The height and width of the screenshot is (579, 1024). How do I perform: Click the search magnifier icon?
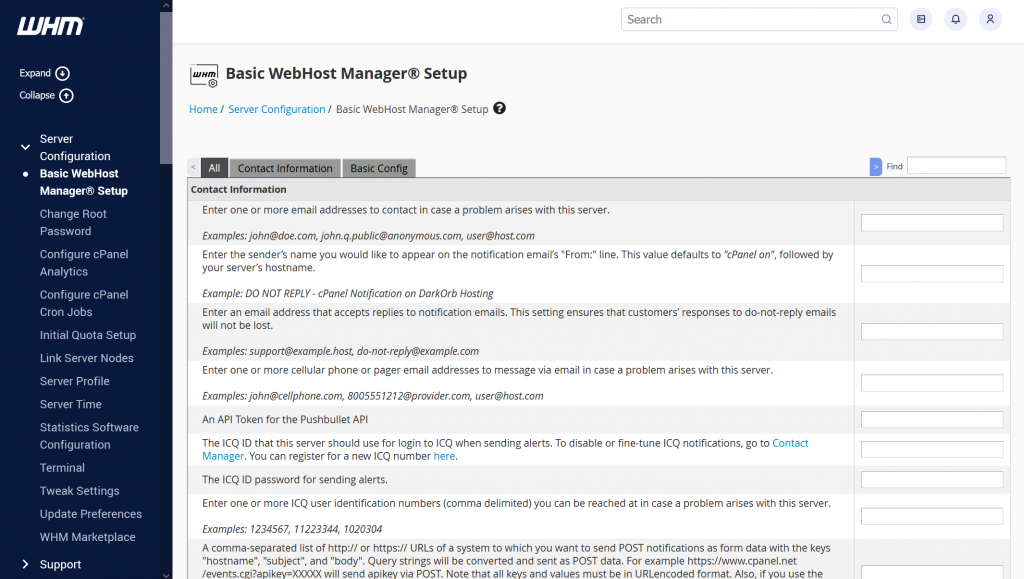pos(886,20)
